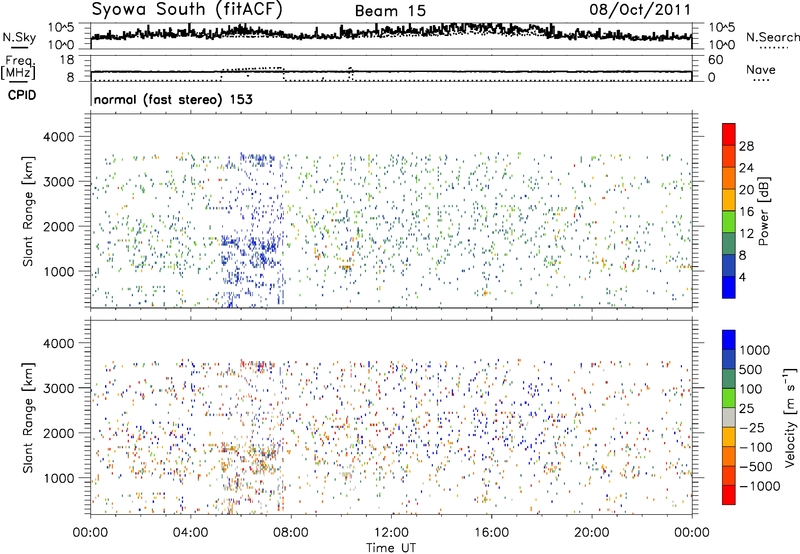Click the -25 velocity colorbar label
800x554 pixels.
click(x=752, y=428)
